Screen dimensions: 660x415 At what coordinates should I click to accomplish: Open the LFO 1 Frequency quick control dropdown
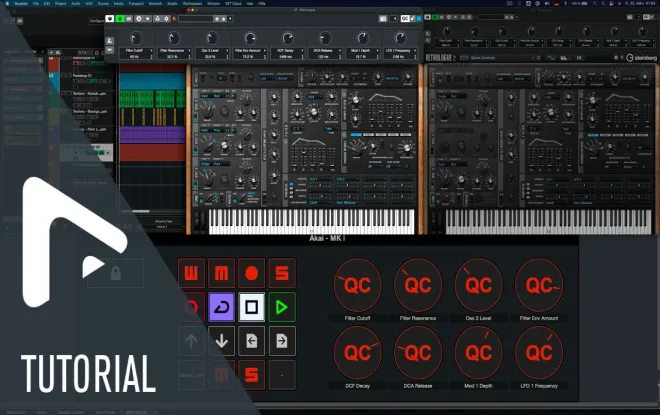point(415,51)
